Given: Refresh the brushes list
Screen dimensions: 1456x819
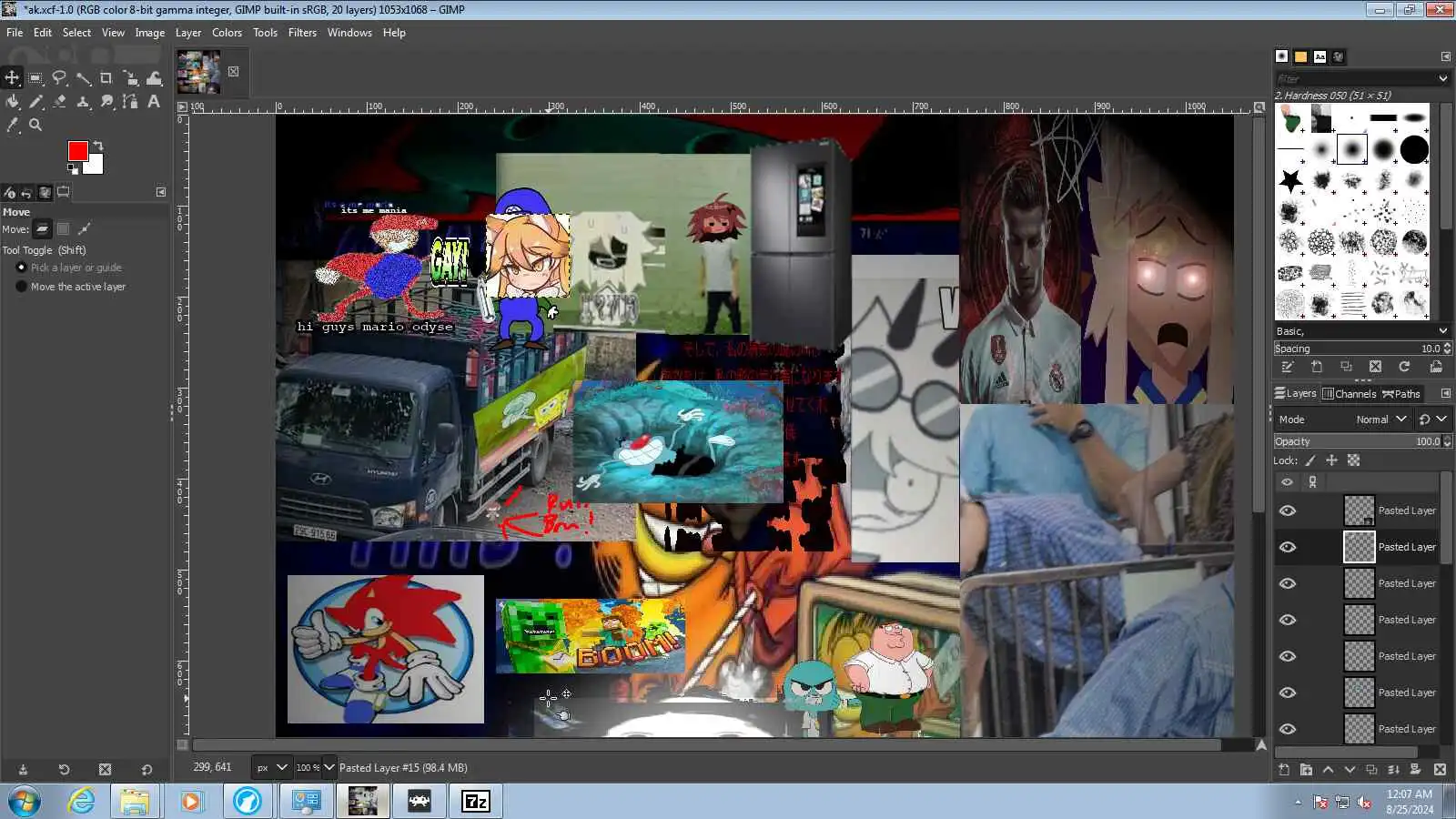Looking at the screenshot, I should click(x=1404, y=367).
